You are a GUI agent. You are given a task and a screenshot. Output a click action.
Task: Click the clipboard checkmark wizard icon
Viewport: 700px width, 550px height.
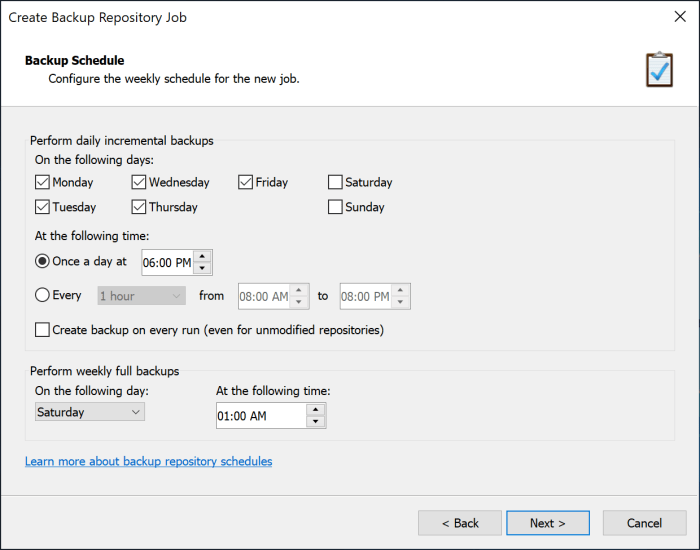(x=659, y=70)
